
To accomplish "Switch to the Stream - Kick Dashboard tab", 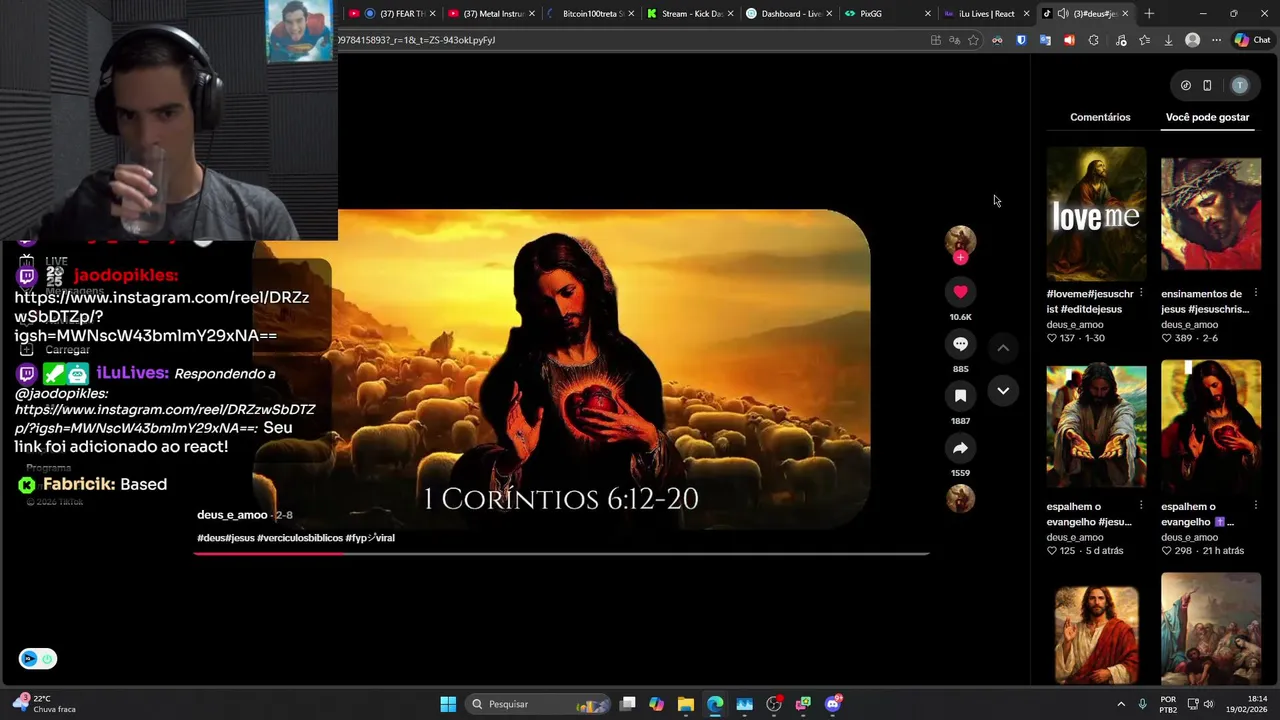I will (x=689, y=14).
